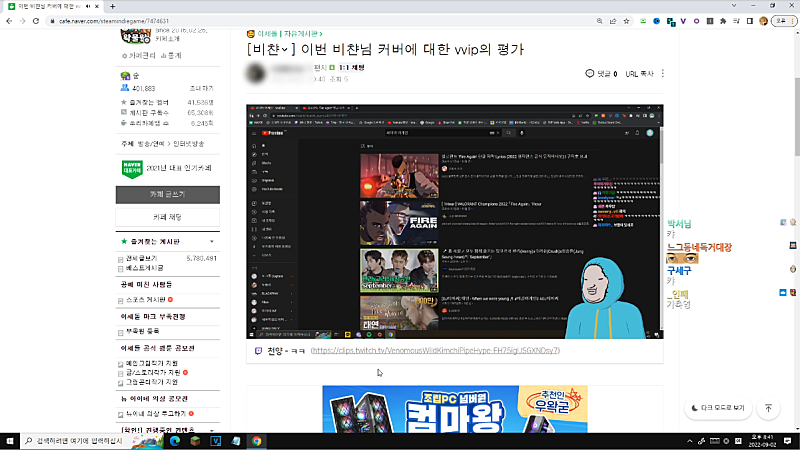Image resolution: width=800 pixels, height=450 pixels.
Task: Open 전체글보기 board in the sidebar
Action: coord(145,258)
